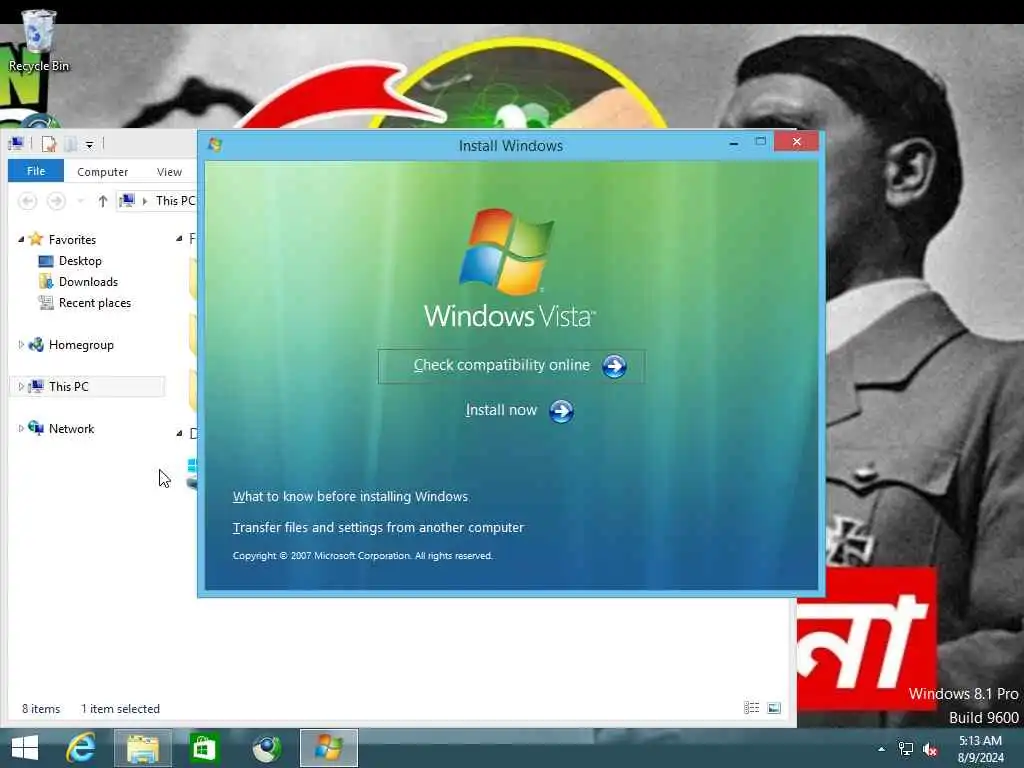Click the Explorer window system icon
The image size is (1024, 768).
16,143
